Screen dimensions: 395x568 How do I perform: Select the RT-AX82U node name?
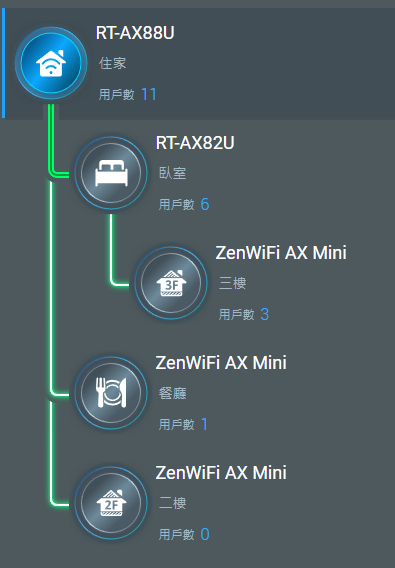195,143
